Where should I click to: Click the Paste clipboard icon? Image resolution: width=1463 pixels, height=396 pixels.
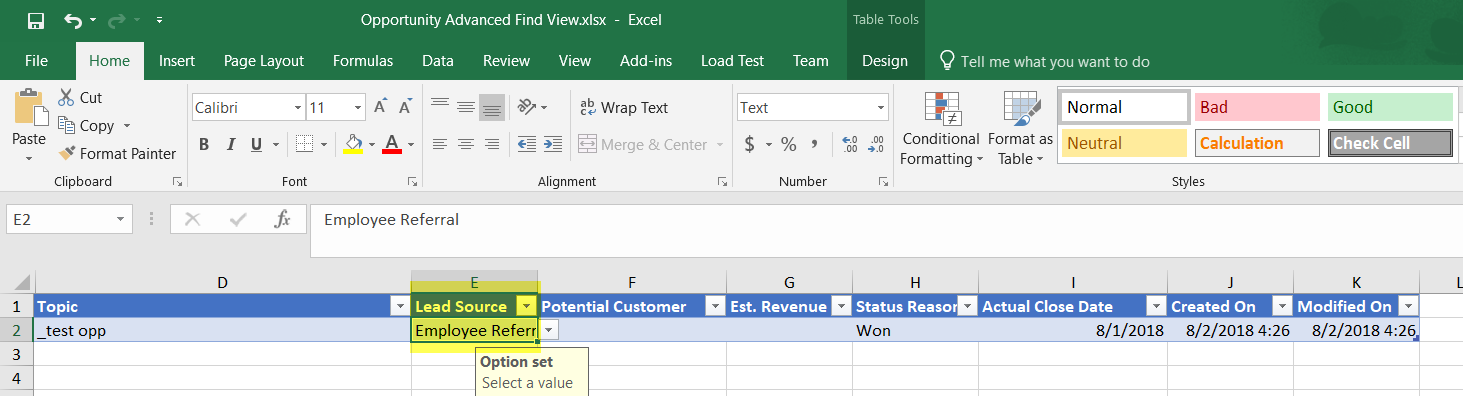[29, 108]
